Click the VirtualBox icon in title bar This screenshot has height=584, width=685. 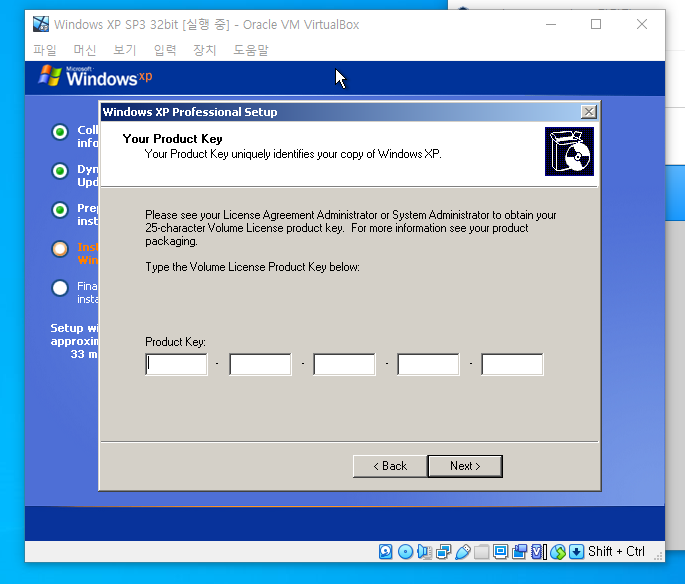41,24
